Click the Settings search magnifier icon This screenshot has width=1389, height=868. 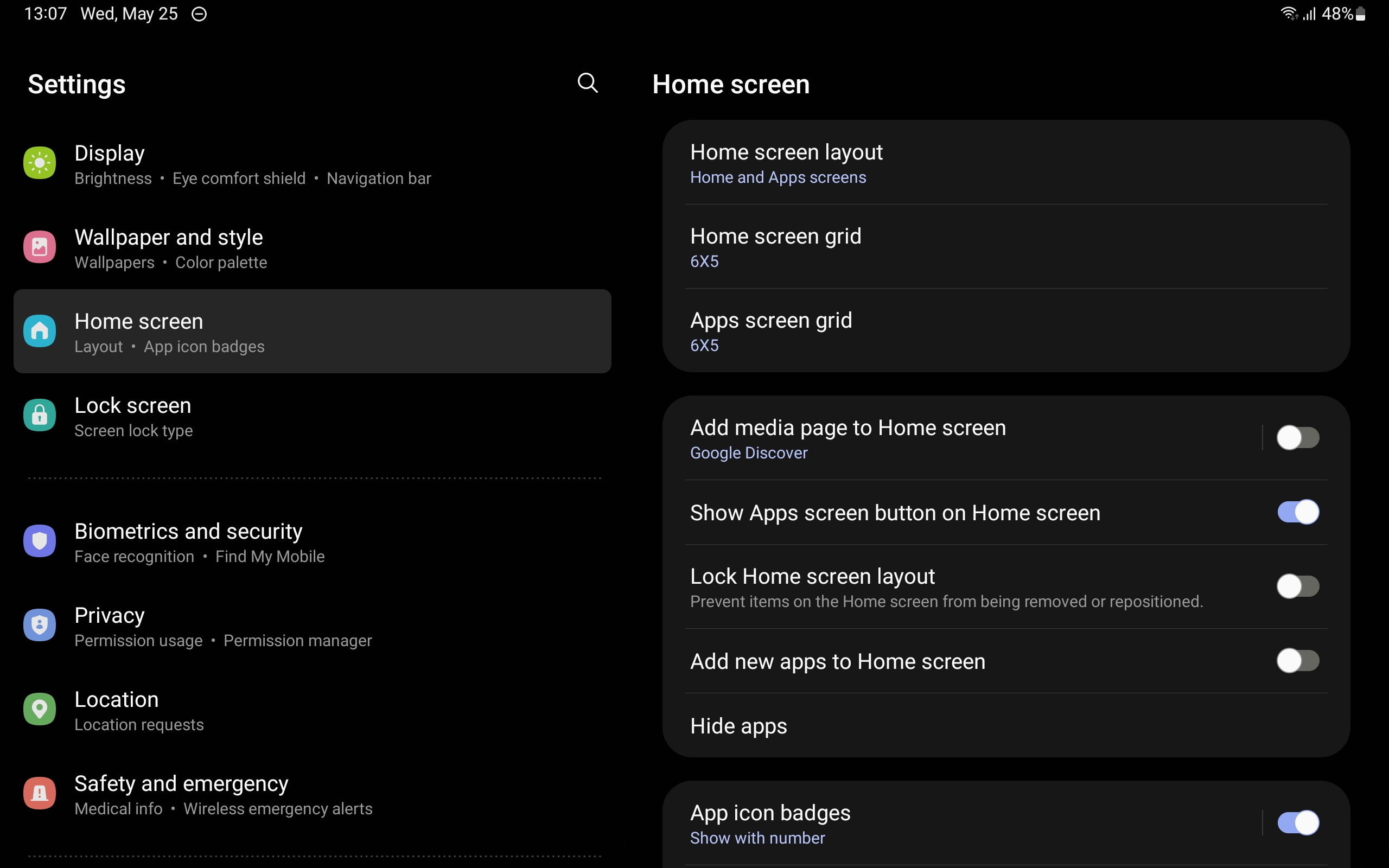pos(587,83)
